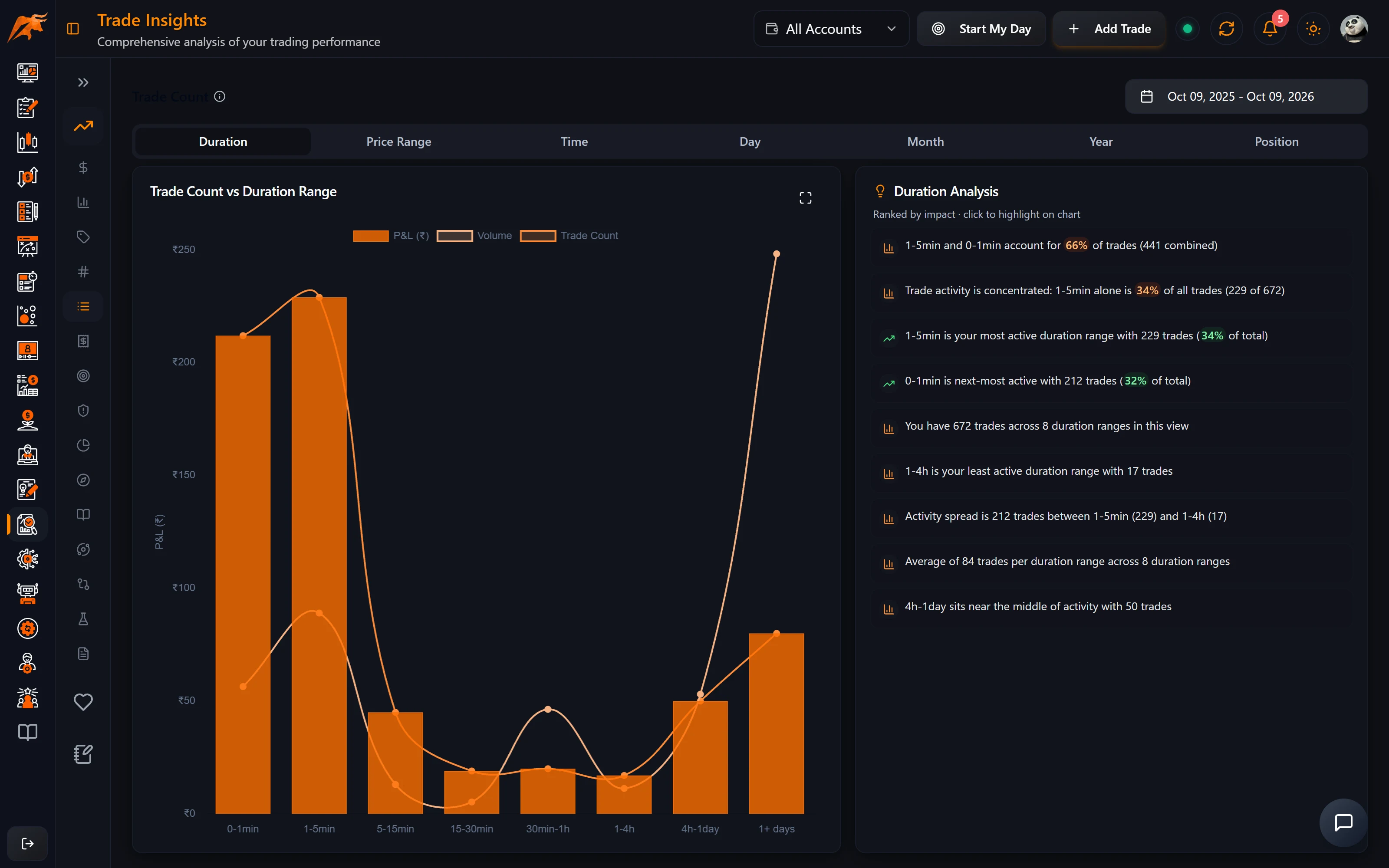This screenshot has height=868, width=1389.
Task: Switch to the Month tab
Action: [x=925, y=142]
